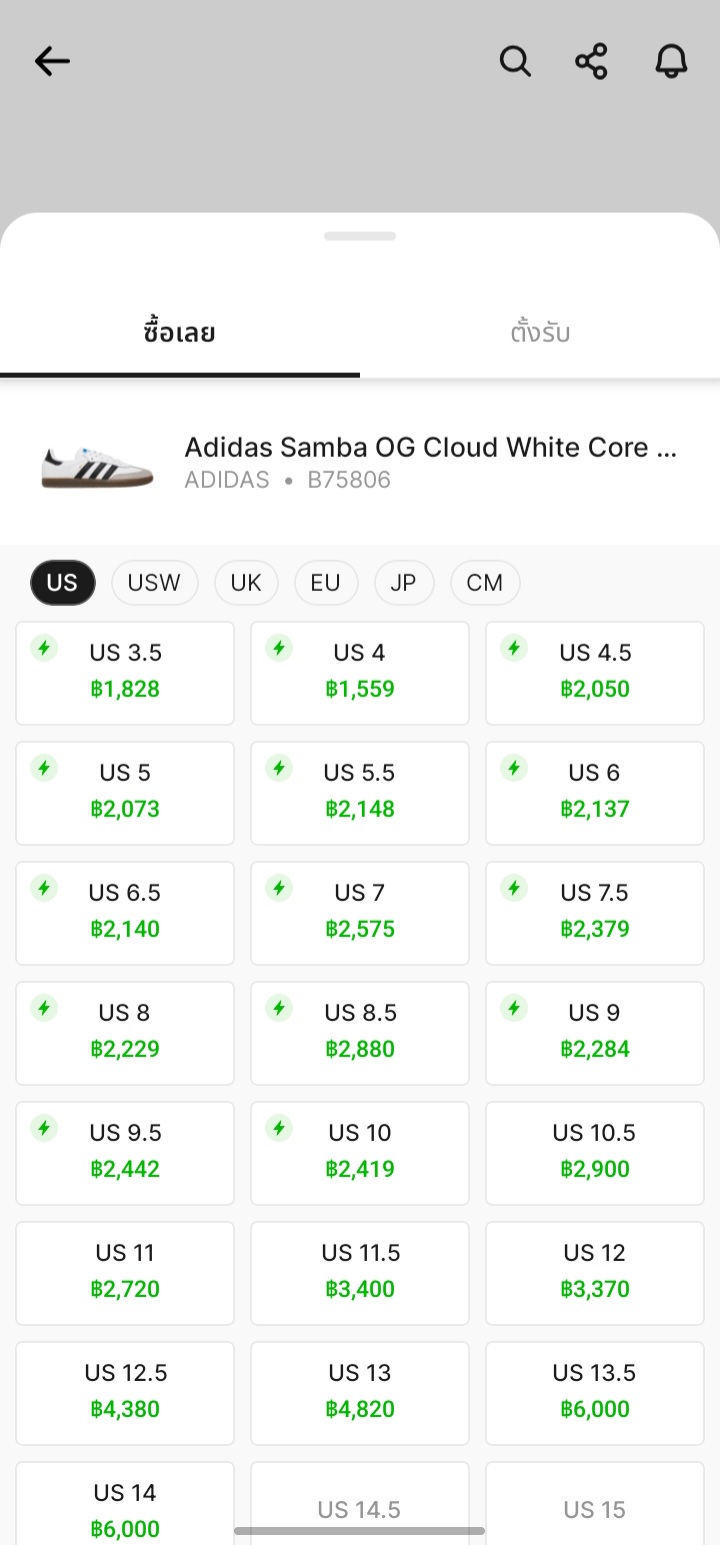
Task: Tap the share icon
Action: coord(592,62)
